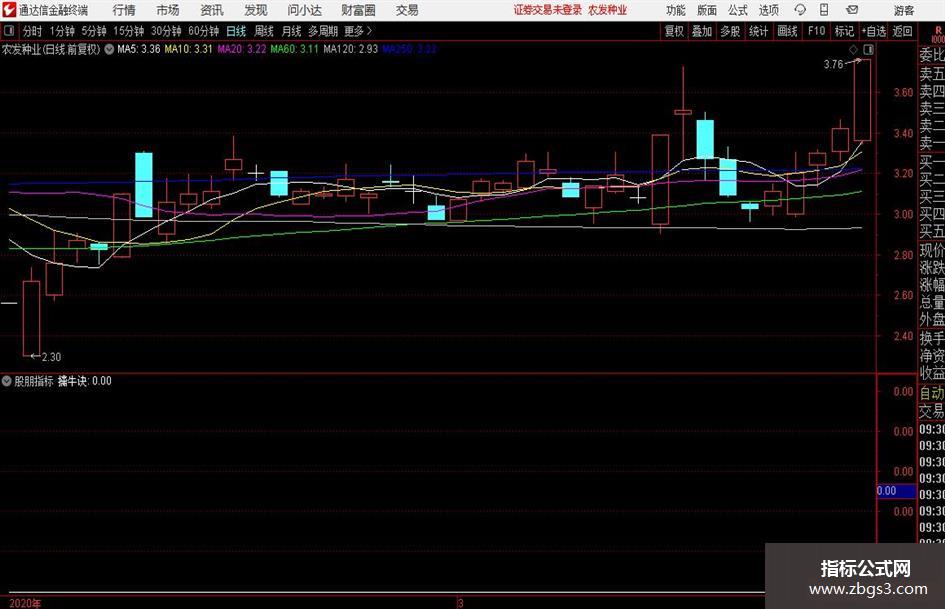
Task: Click the diamond marker icon above the chart
Action: click(x=853, y=49)
